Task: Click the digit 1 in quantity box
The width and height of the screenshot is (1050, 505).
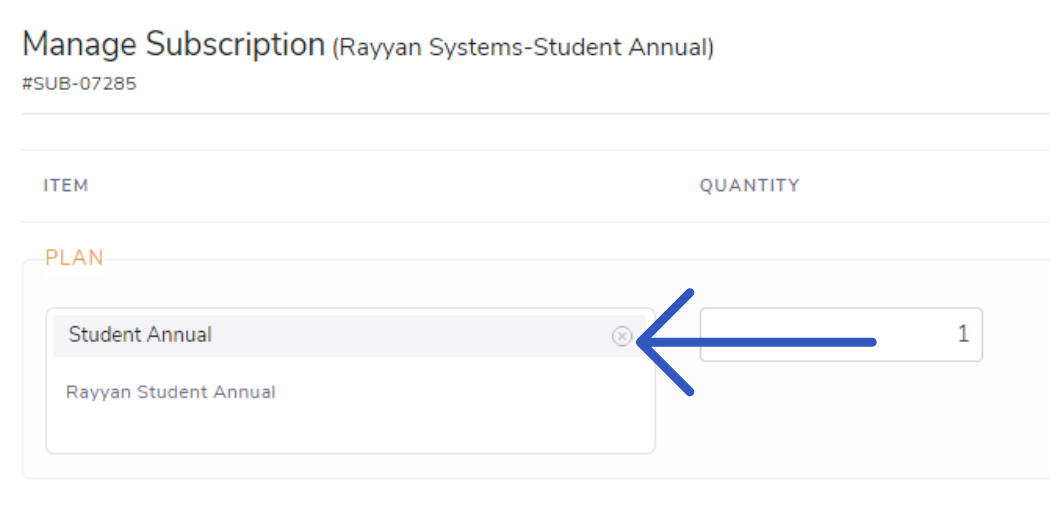Action: click(963, 334)
